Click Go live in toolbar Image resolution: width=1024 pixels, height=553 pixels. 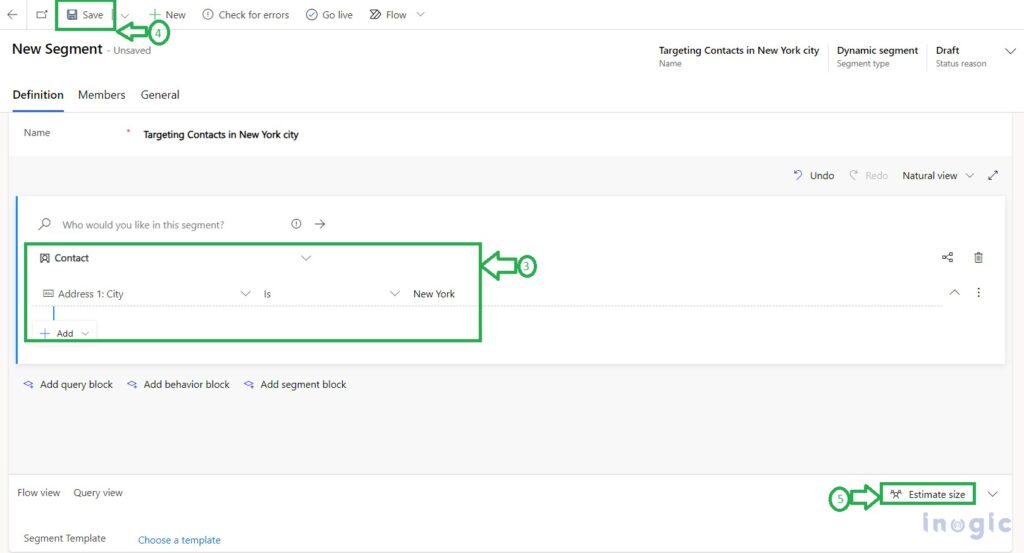click(x=329, y=15)
